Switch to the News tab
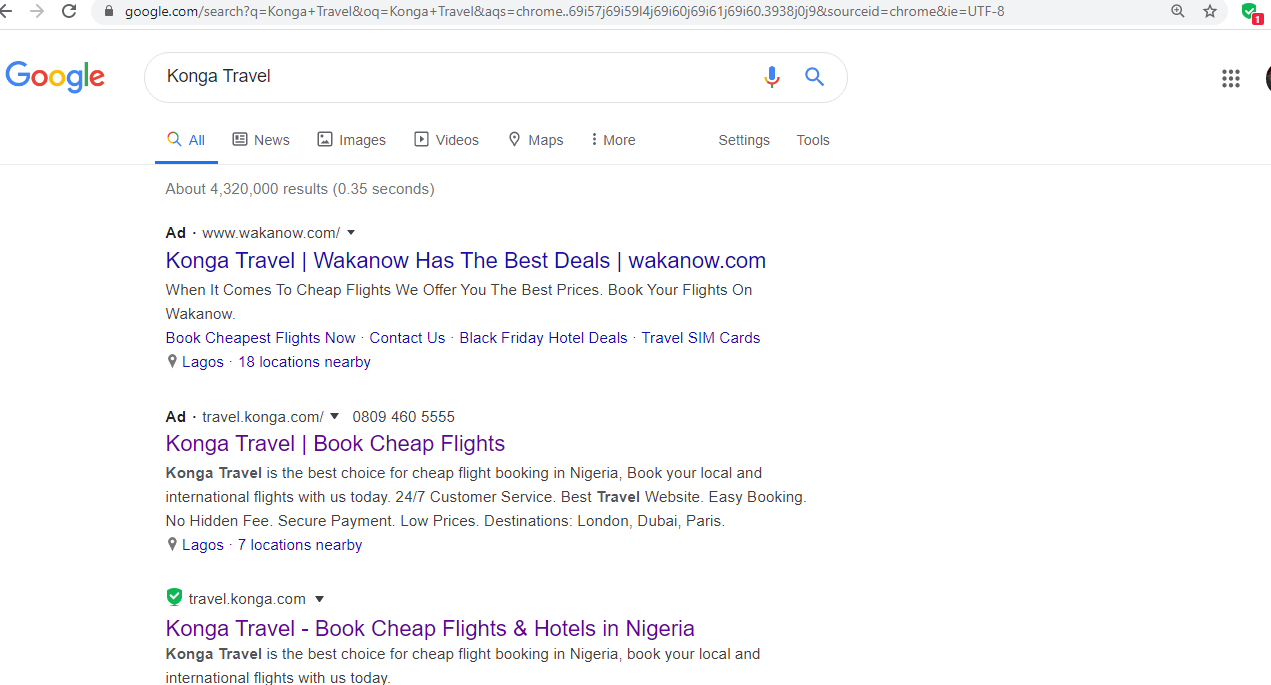Viewport: 1271px width, 685px height. pos(261,140)
